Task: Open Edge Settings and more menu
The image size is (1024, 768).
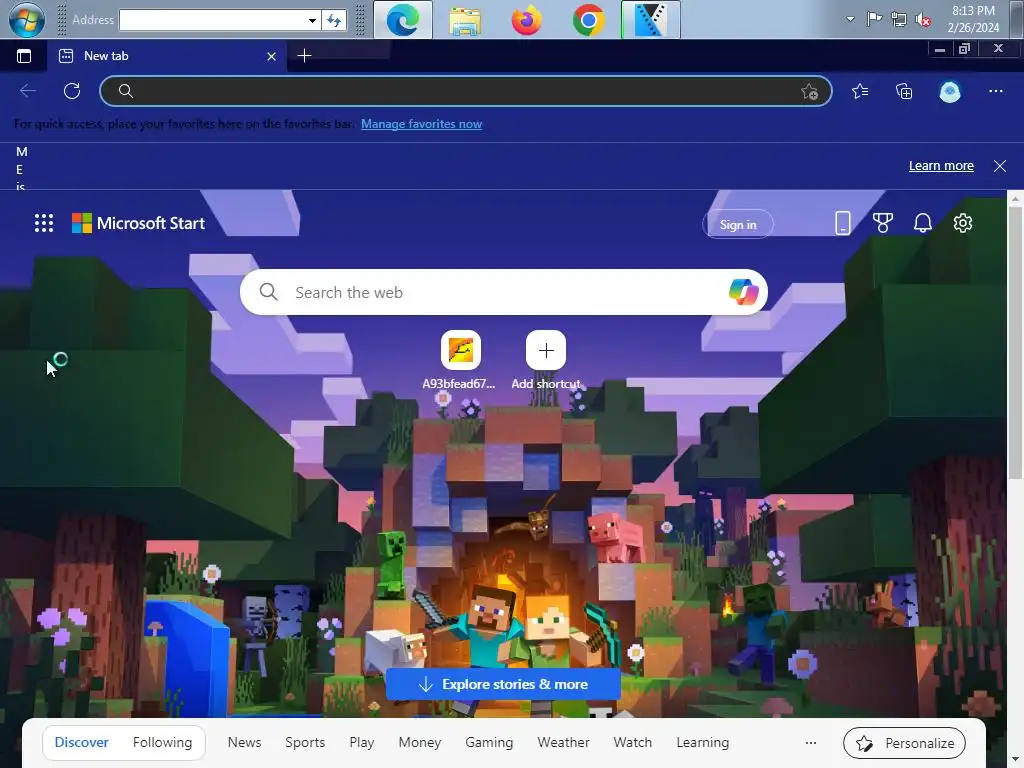Action: 995,91
